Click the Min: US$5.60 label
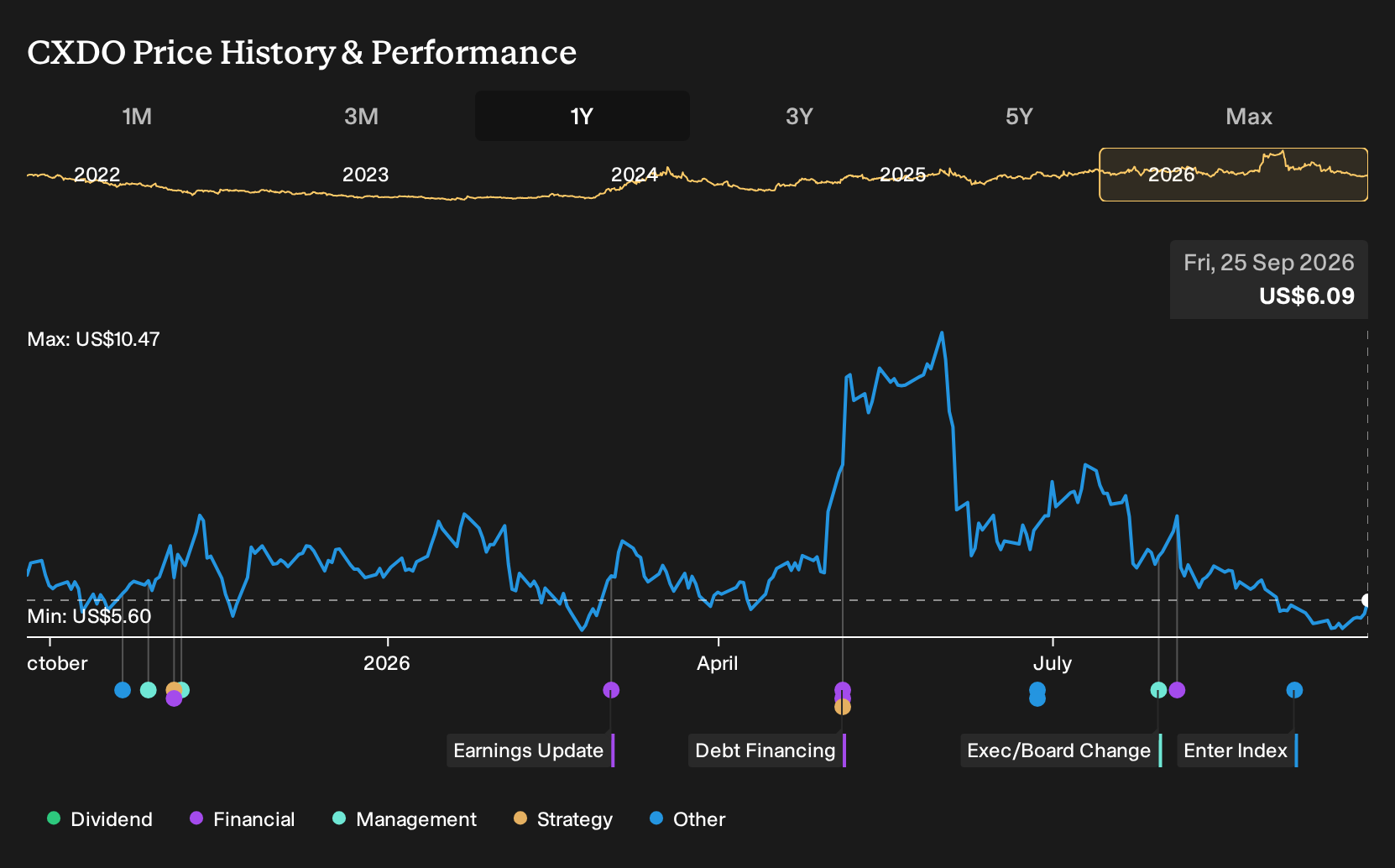This screenshot has width=1395, height=868. [89, 616]
